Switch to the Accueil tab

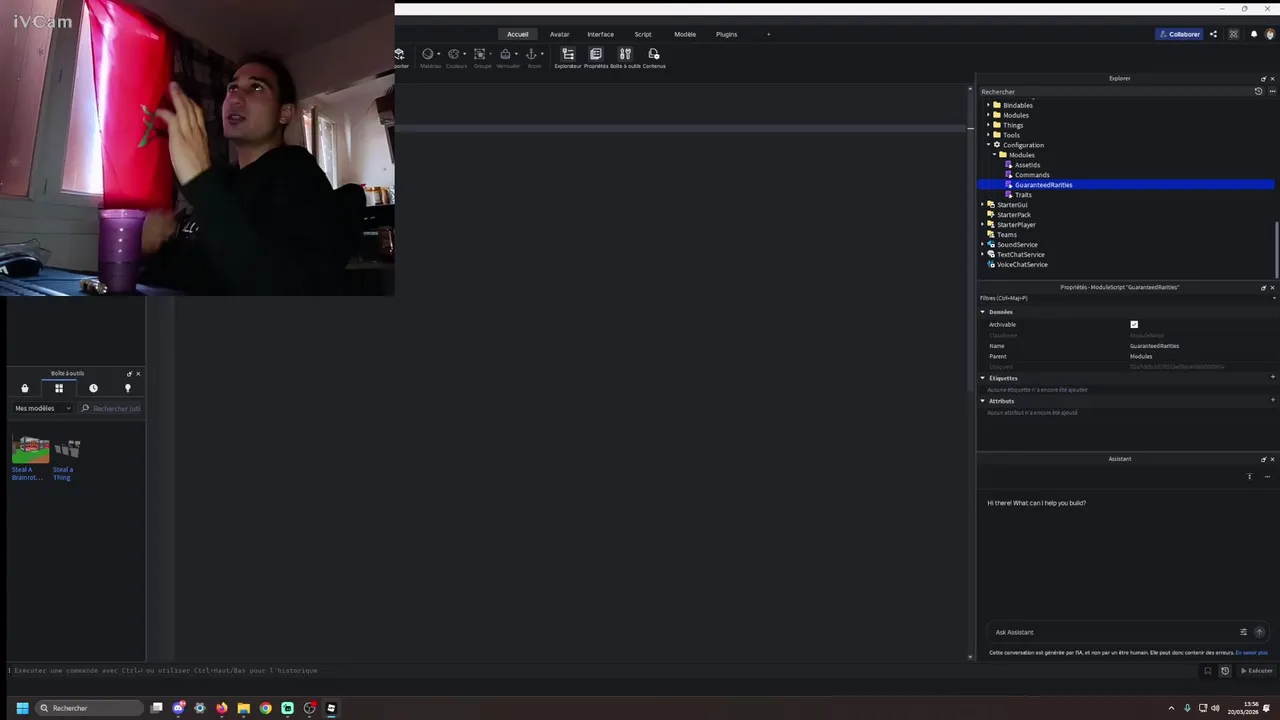(517, 34)
